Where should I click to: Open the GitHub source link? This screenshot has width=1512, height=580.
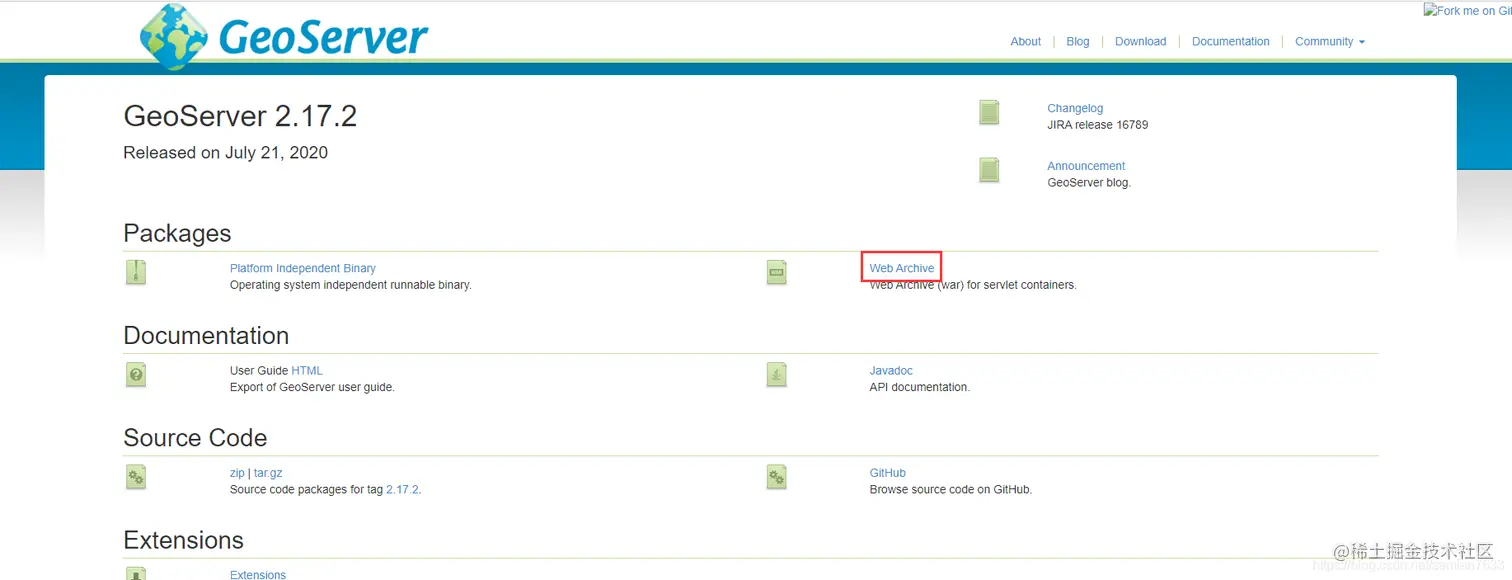[x=888, y=473]
